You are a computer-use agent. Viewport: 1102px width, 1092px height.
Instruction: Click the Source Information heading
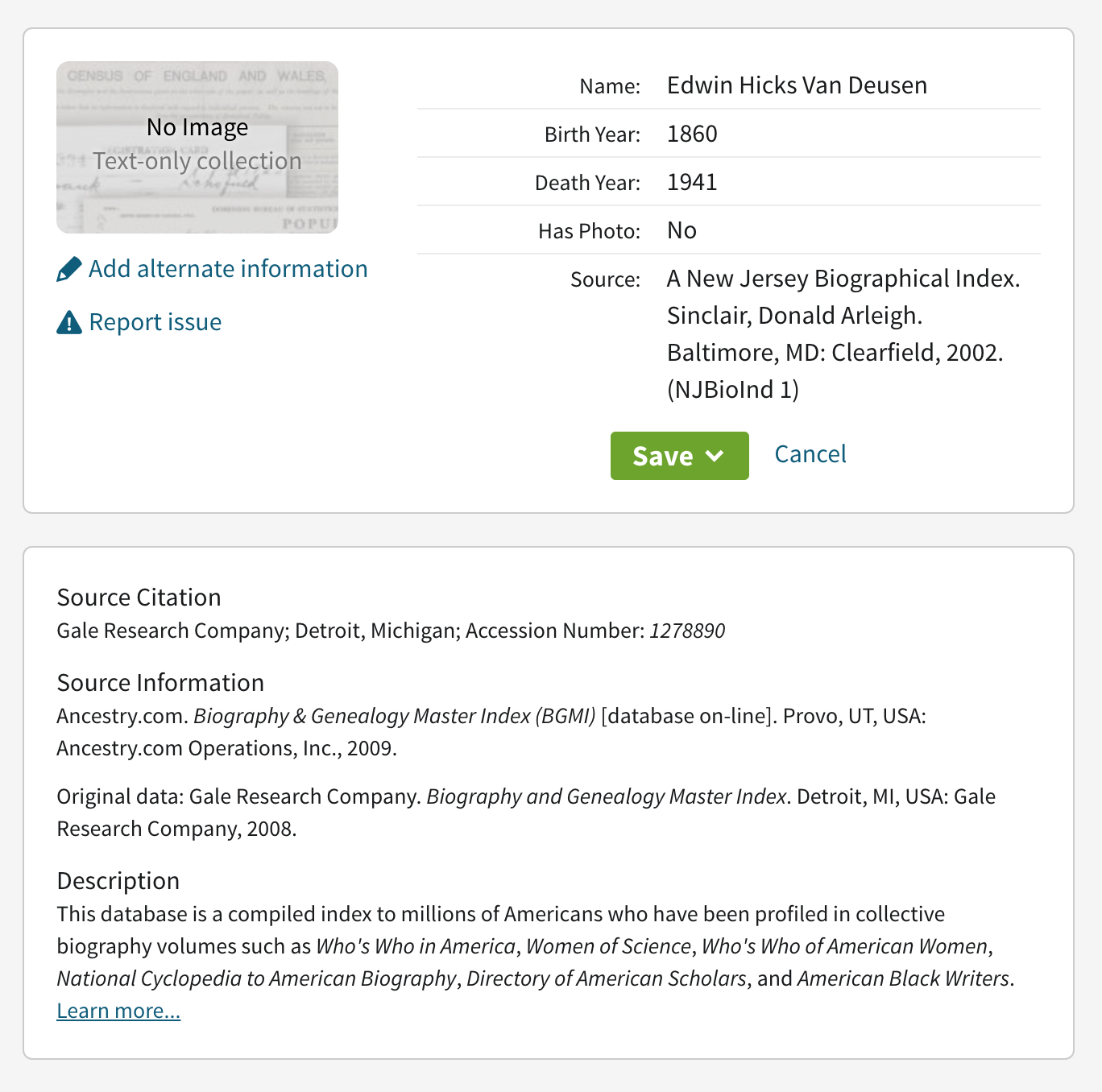(160, 683)
